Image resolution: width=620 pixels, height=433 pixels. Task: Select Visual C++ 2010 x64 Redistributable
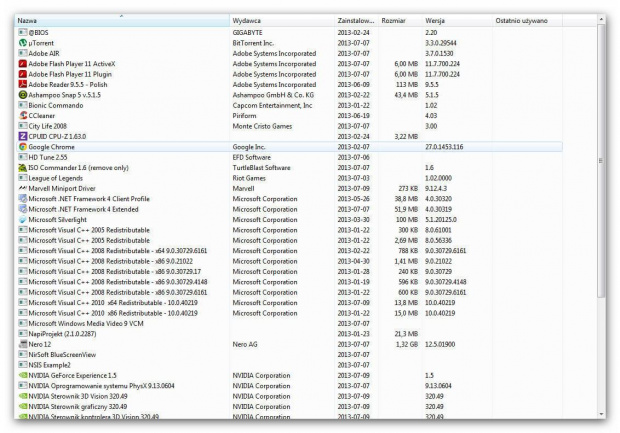point(288,303)
